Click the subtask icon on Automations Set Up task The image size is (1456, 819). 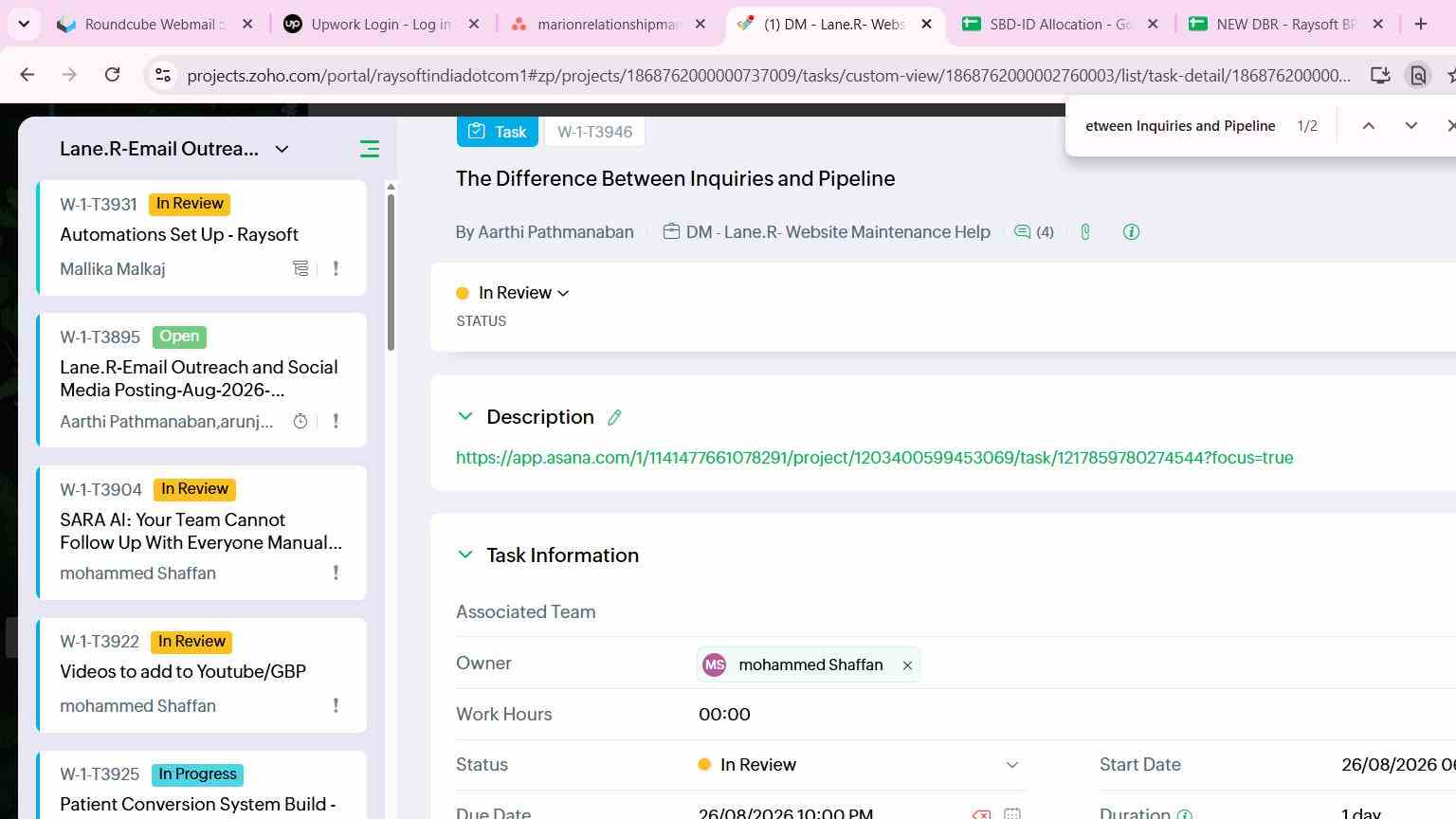tap(300, 269)
